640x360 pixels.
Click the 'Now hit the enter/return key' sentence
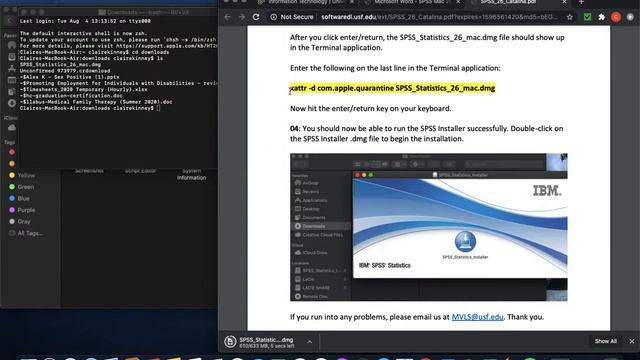tap(370, 109)
